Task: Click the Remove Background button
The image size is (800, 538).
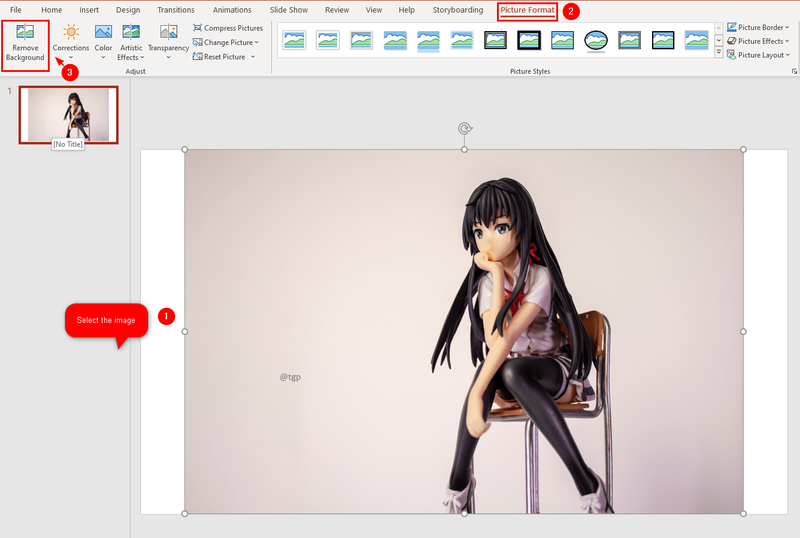Action: (25, 44)
